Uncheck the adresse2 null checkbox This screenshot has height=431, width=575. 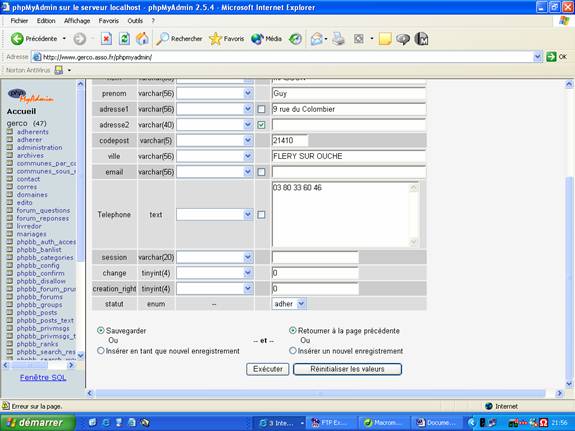pos(261,125)
